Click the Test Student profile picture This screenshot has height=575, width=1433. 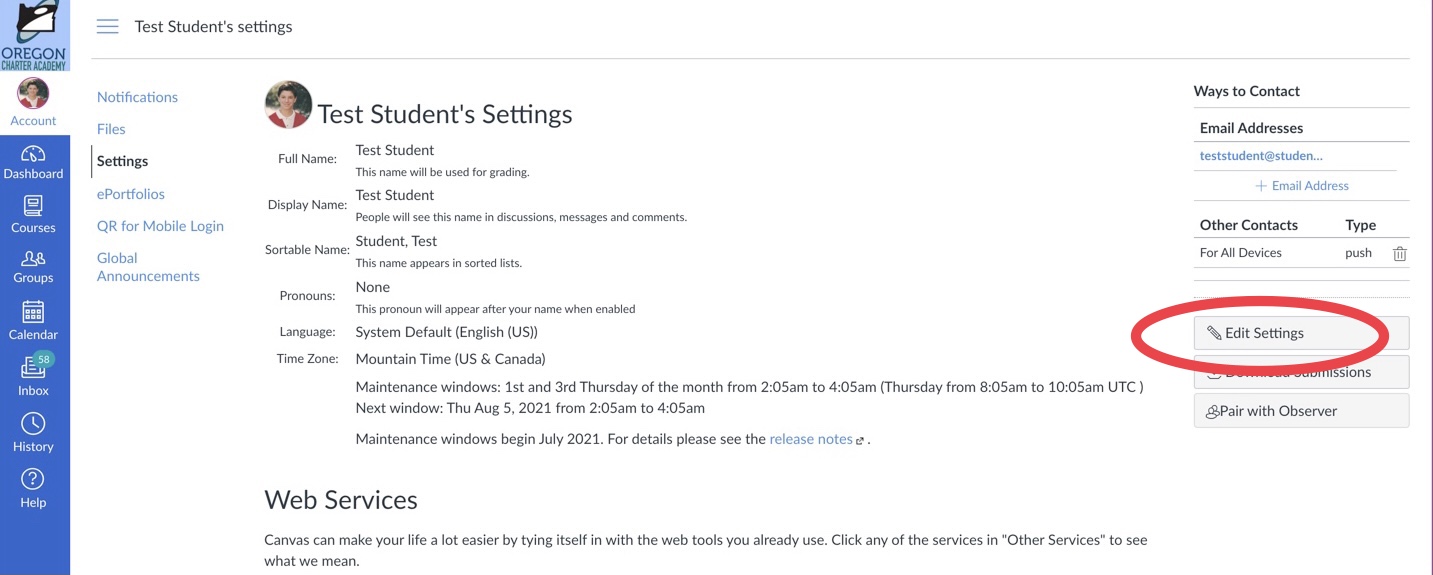[288, 105]
